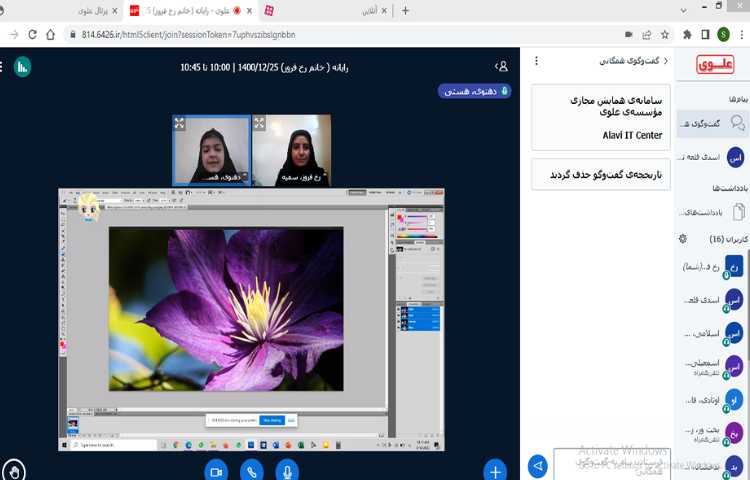Click the shared screen flower image
The height and width of the screenshot is (480, 750).
(226, 309)
